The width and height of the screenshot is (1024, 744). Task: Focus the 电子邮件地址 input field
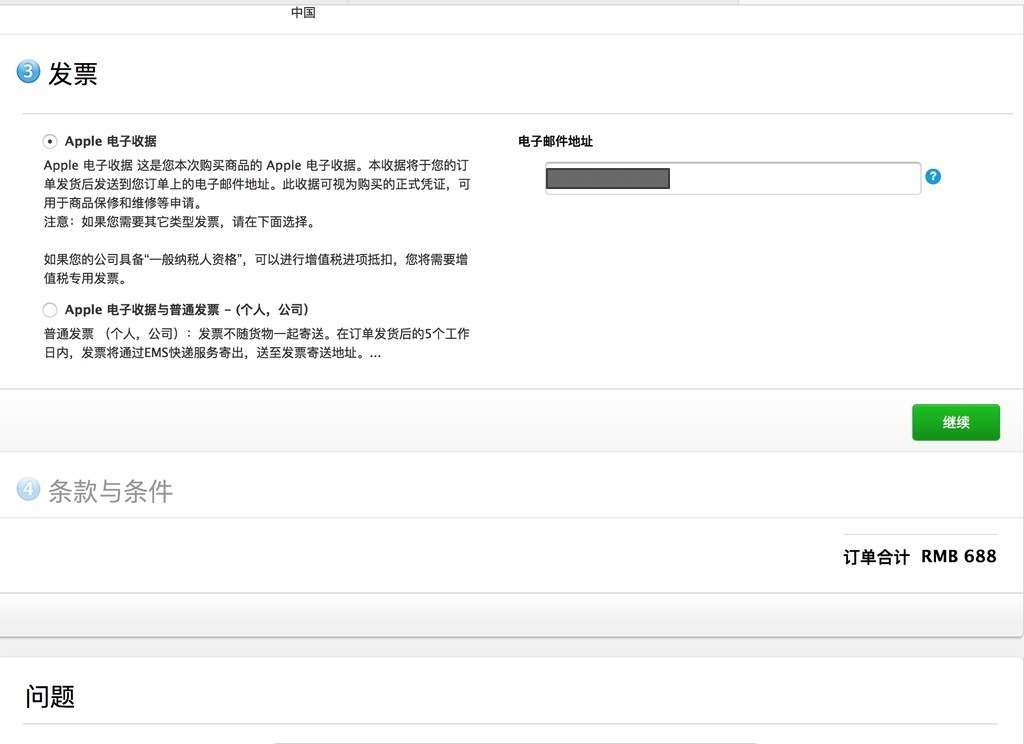pyautogui.click(x=733, y=178)
